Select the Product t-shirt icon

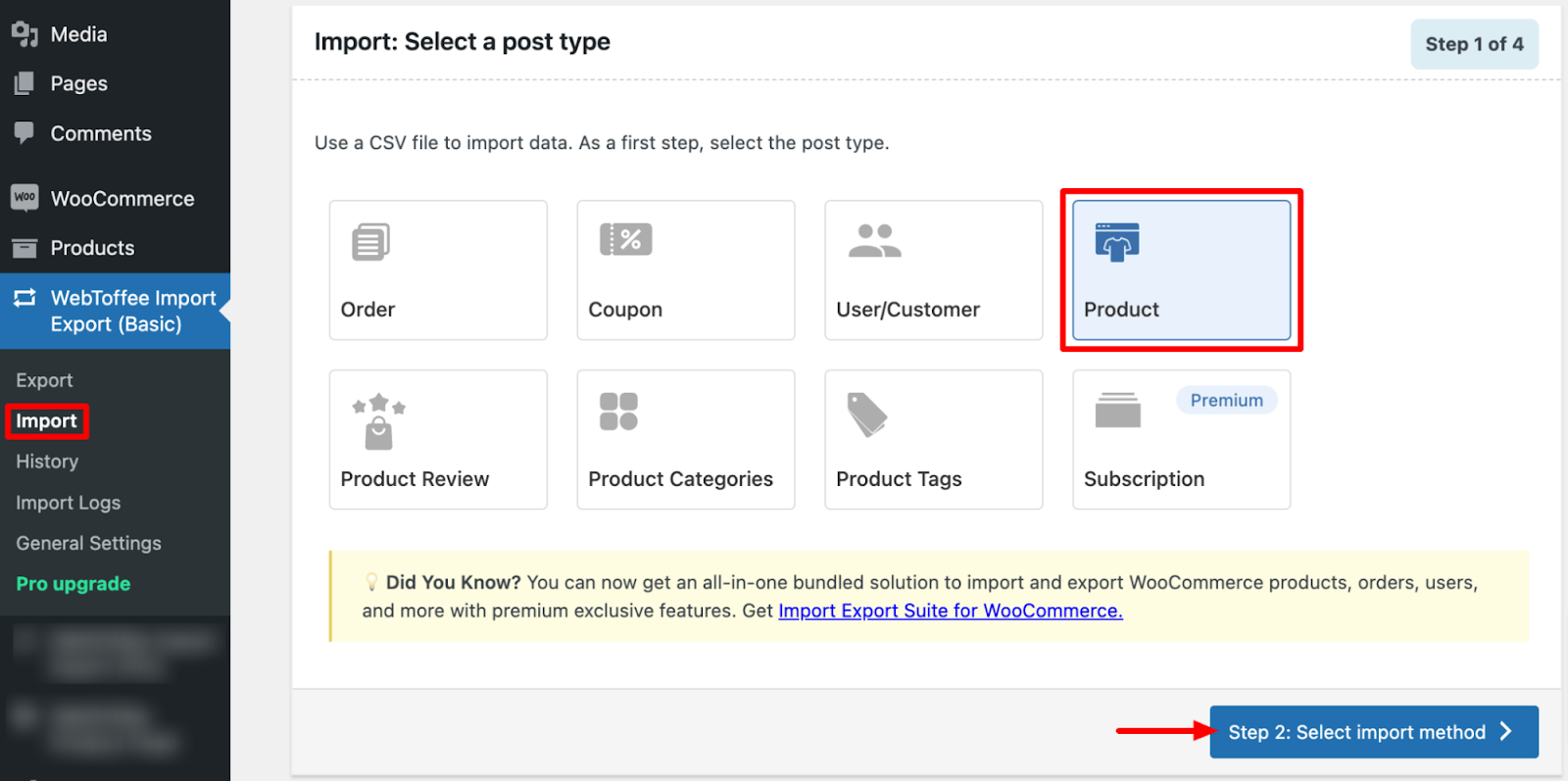point(1117,241)
